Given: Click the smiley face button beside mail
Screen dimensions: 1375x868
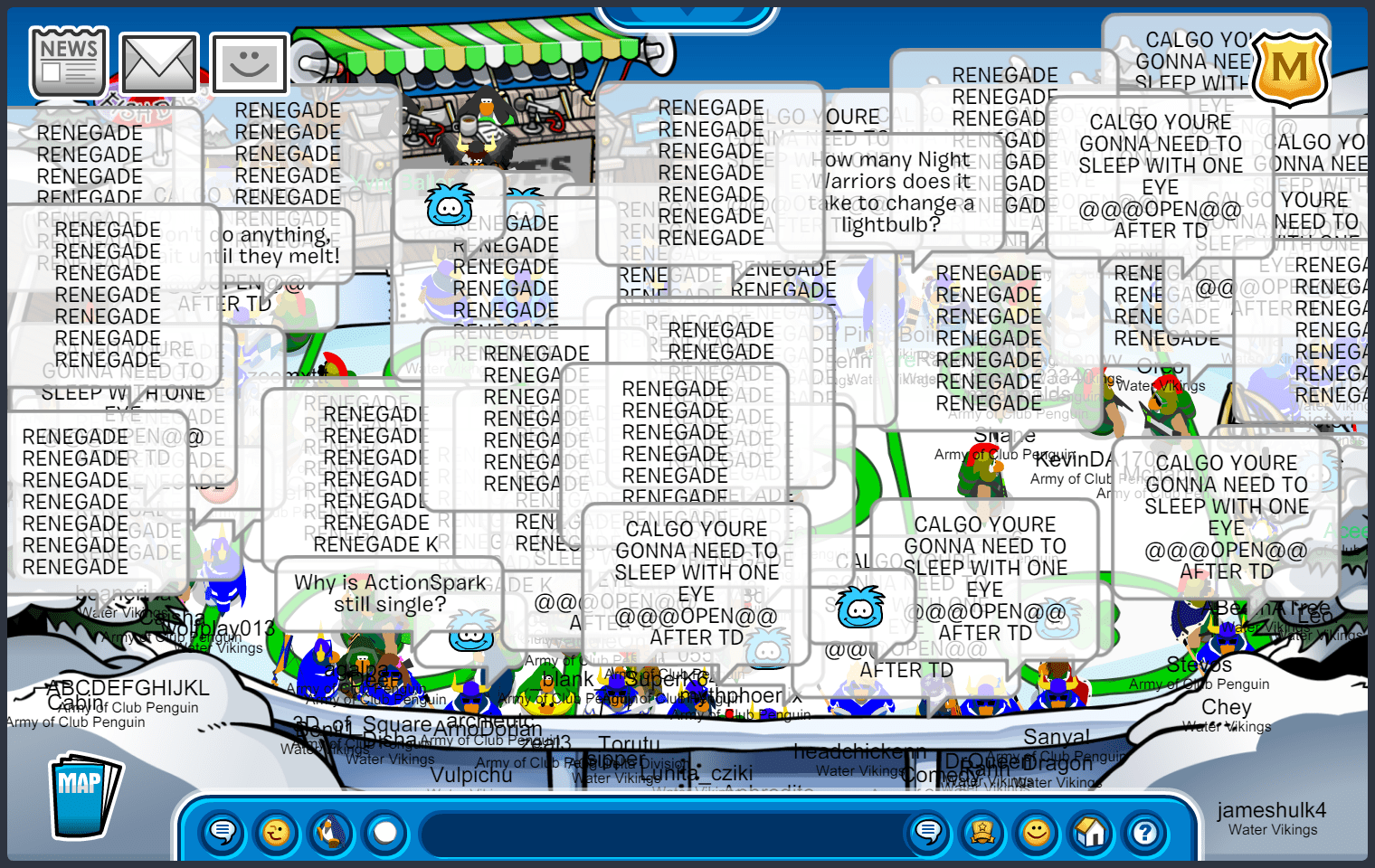Looking at the screenshot, I should coord(249,64).
